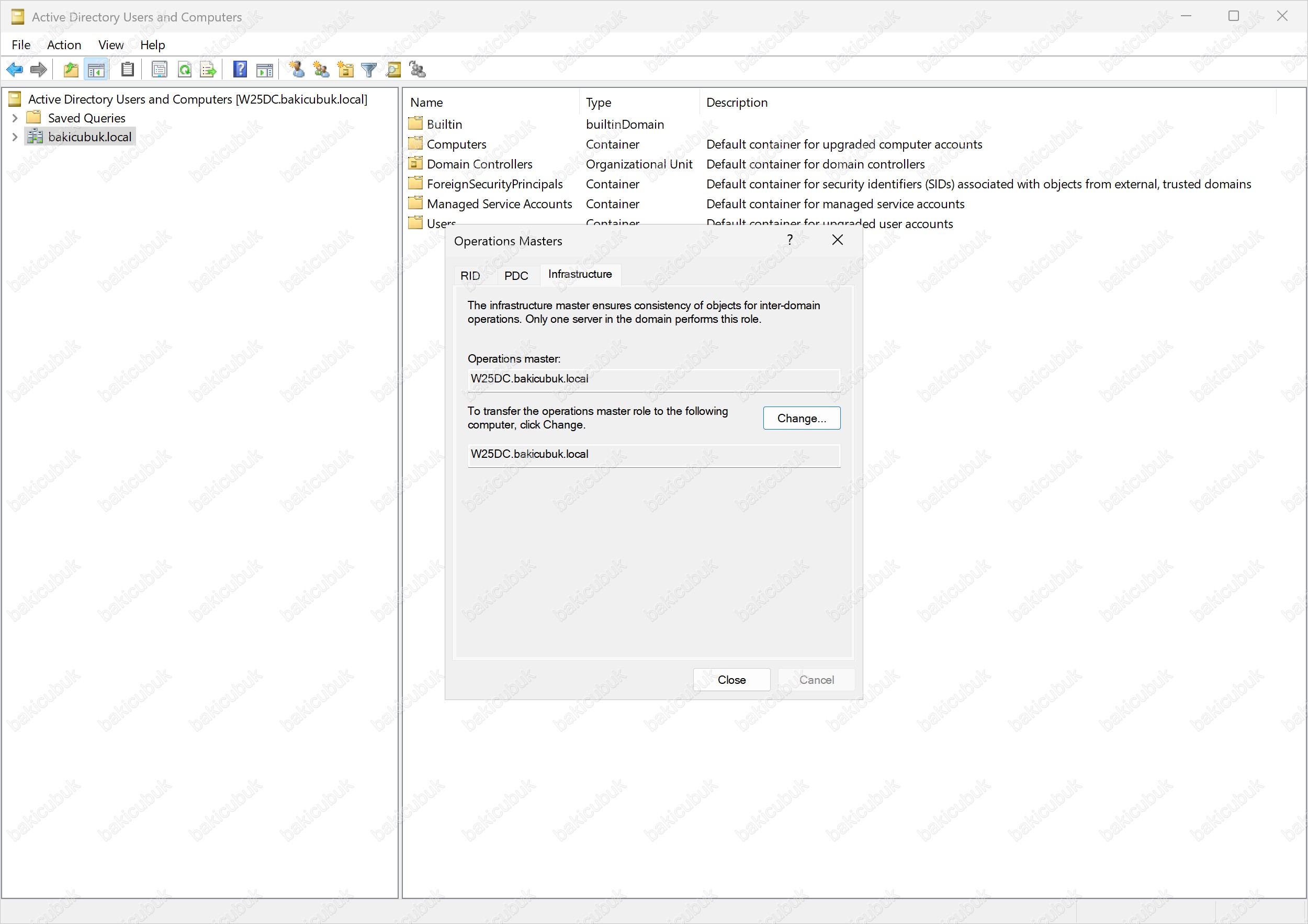The width and height of the screenshot is (1308, 924).
Task: Open filter options funnel icon
Action: pos(369,70)
